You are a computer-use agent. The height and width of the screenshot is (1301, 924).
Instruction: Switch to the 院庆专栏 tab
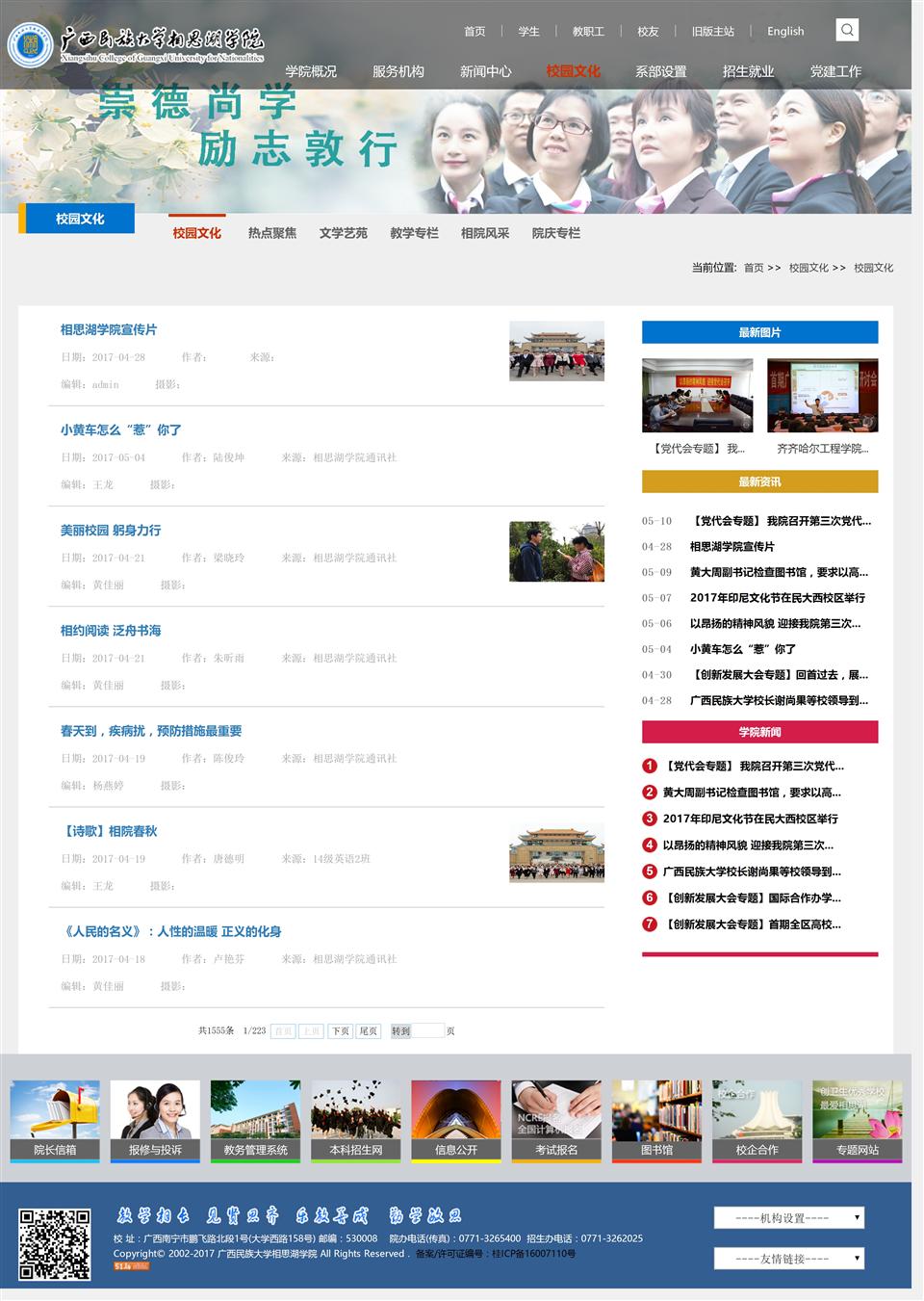click(555, 233)
